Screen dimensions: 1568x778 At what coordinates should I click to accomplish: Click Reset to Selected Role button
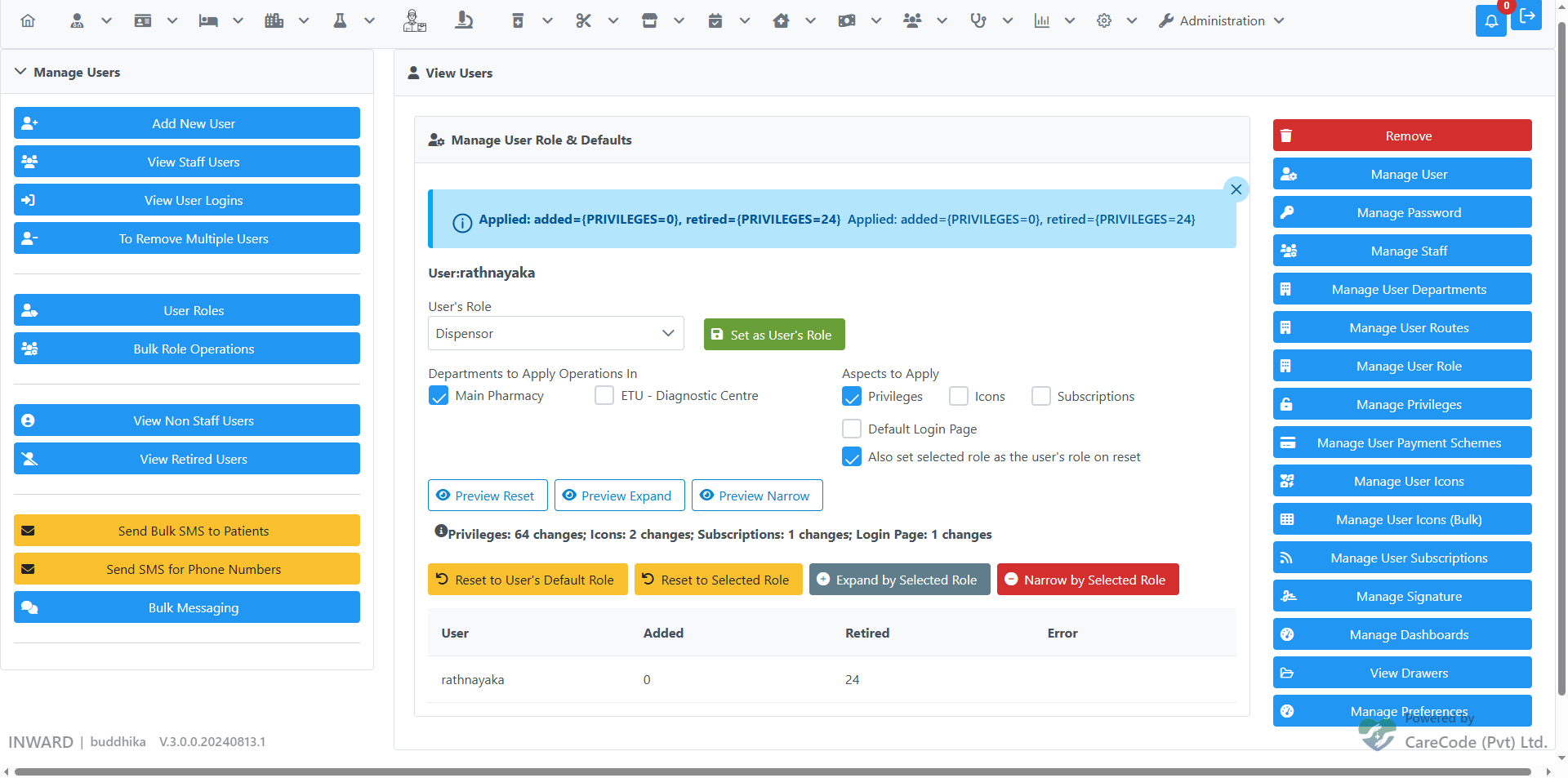tap(719, 580)
